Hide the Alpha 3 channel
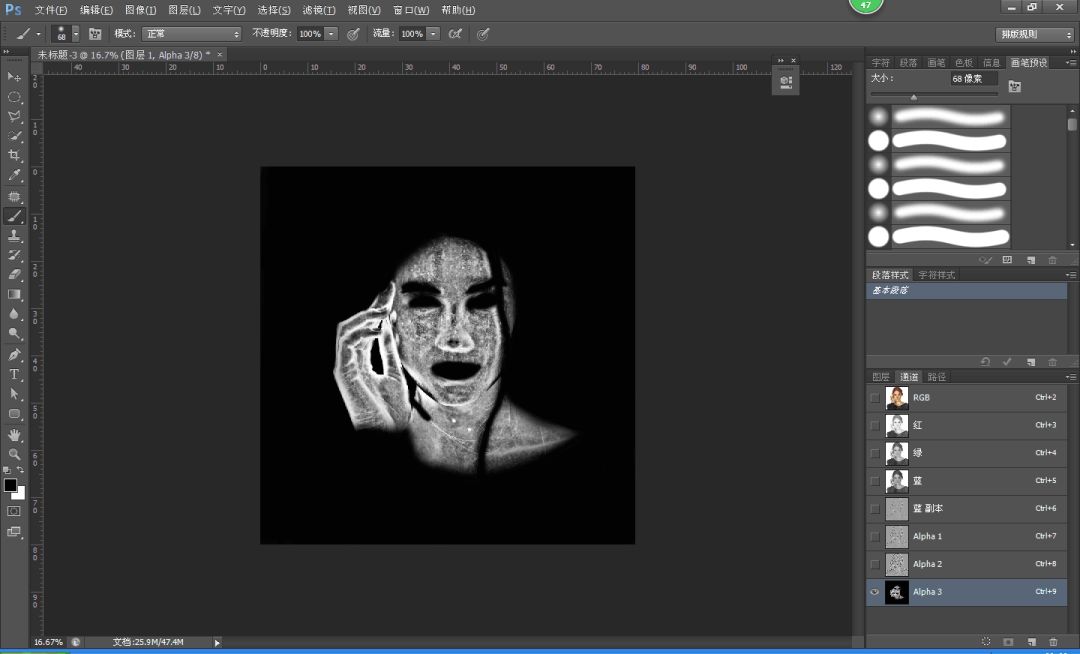This screenshot has height=654, width=1080. pos(875,592)
